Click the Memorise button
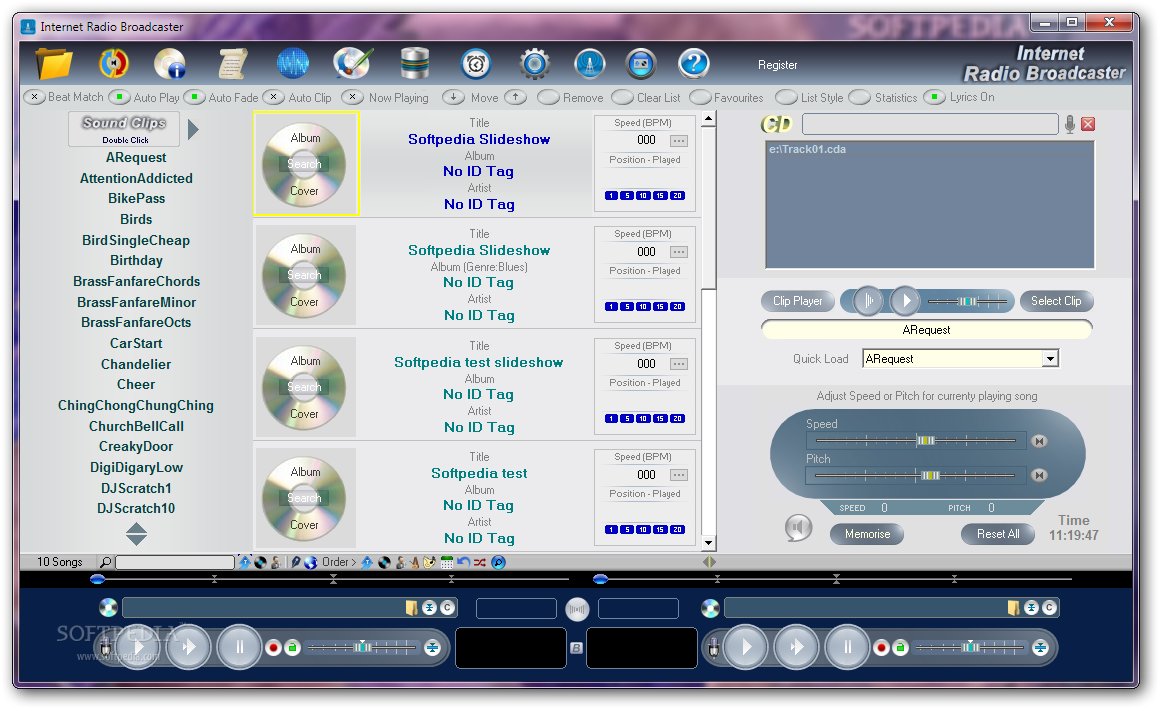 867,534
